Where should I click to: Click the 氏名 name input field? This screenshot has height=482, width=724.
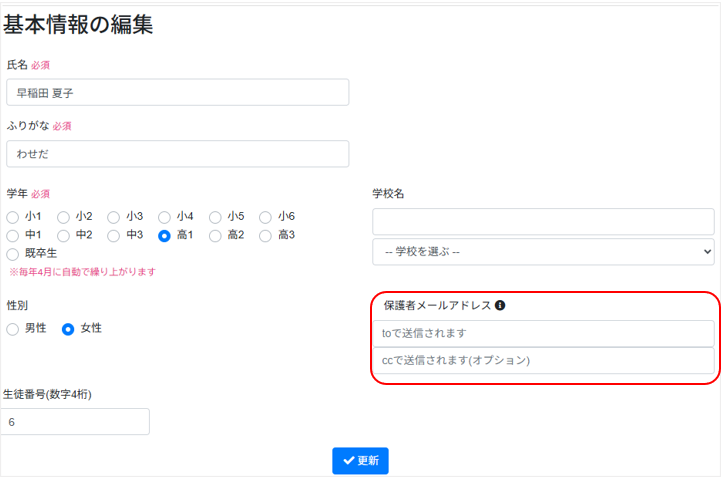(x=177, y=93)
